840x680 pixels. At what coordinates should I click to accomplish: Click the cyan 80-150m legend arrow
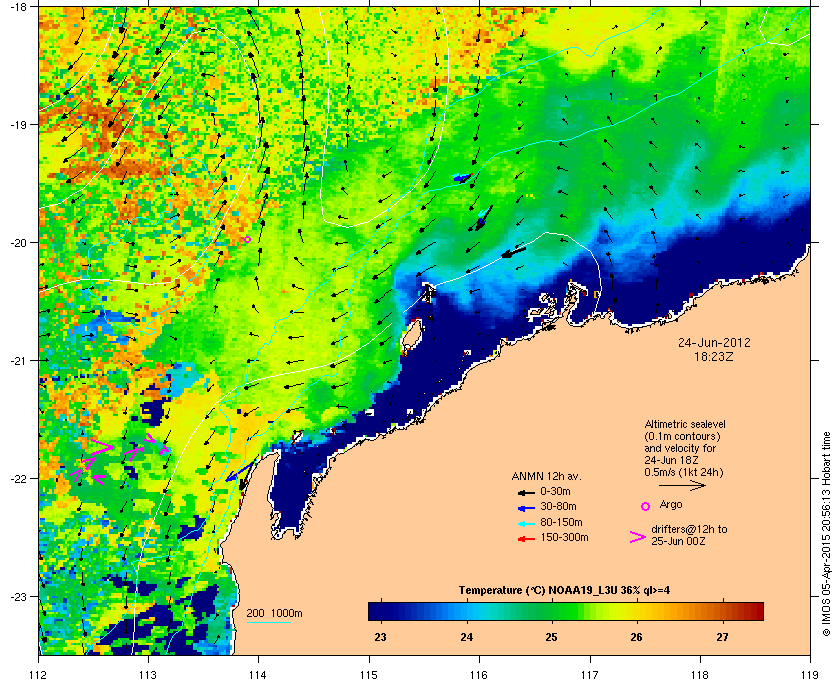526,523
